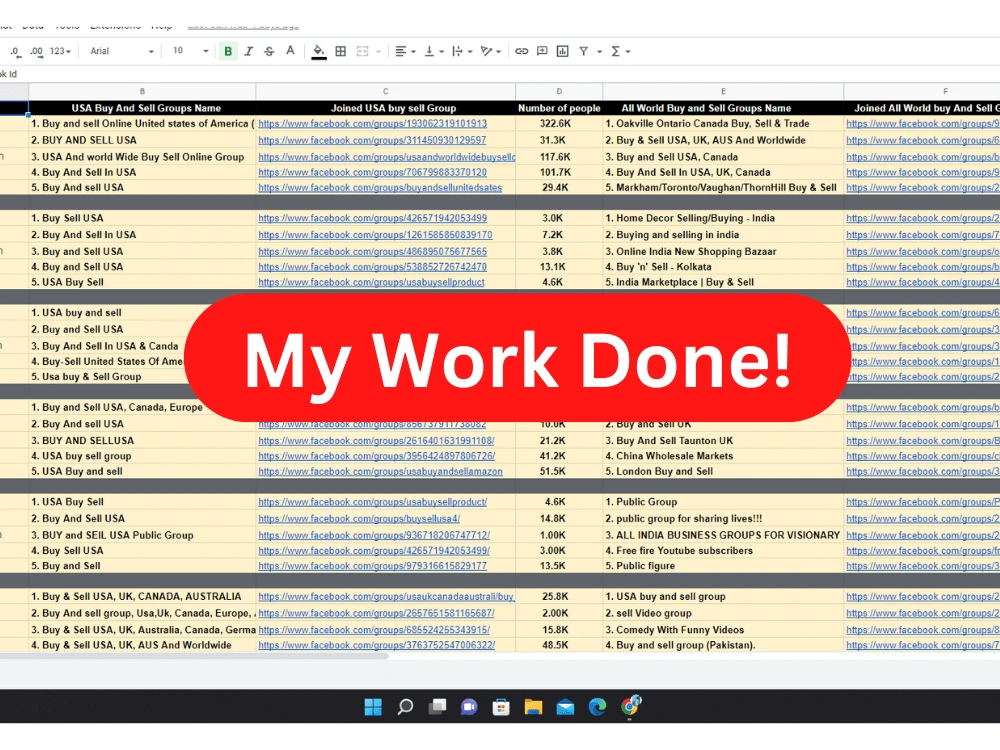Screen dimensions: 1000x750
Task: Click the 322.6K member count cell
Action: tap(559, 124)
